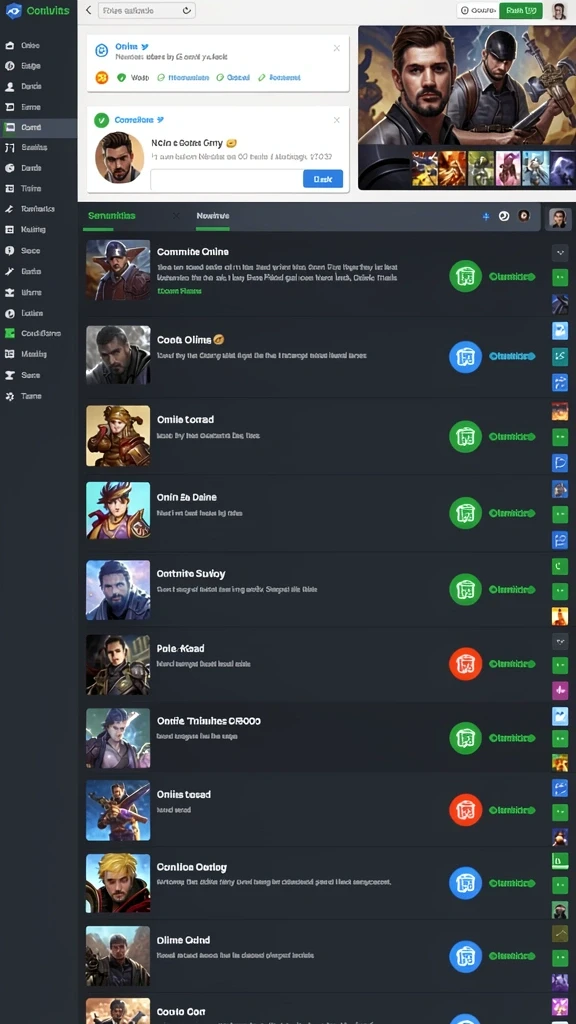The image size is (576, 1024).
Task: Focus the reply text field in Comeilore card
Action: 227,179
